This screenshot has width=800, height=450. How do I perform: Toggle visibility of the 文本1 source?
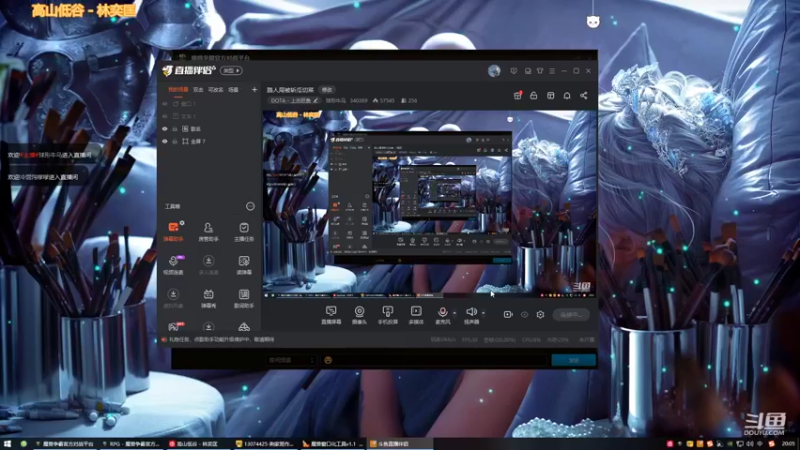[165, 116]
